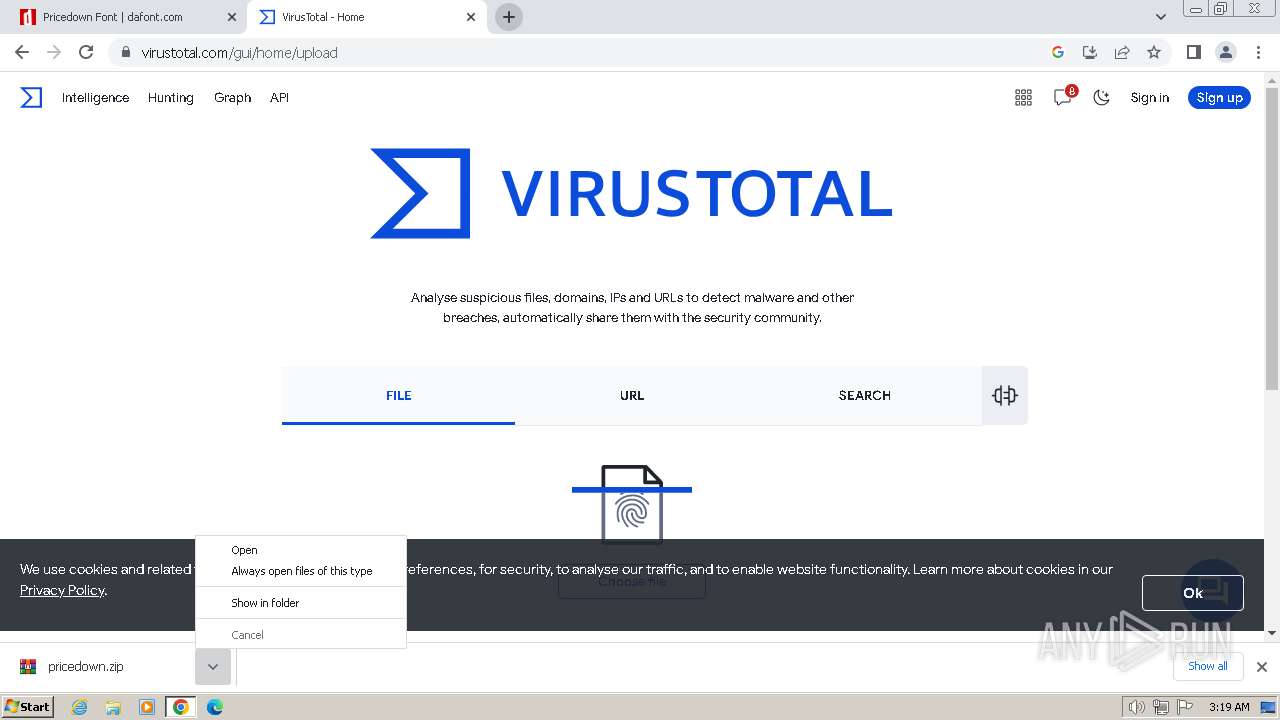Viewport: 1280px width, 720px height.
Task: Open the Hunting nav link
Action: point(170,97)
